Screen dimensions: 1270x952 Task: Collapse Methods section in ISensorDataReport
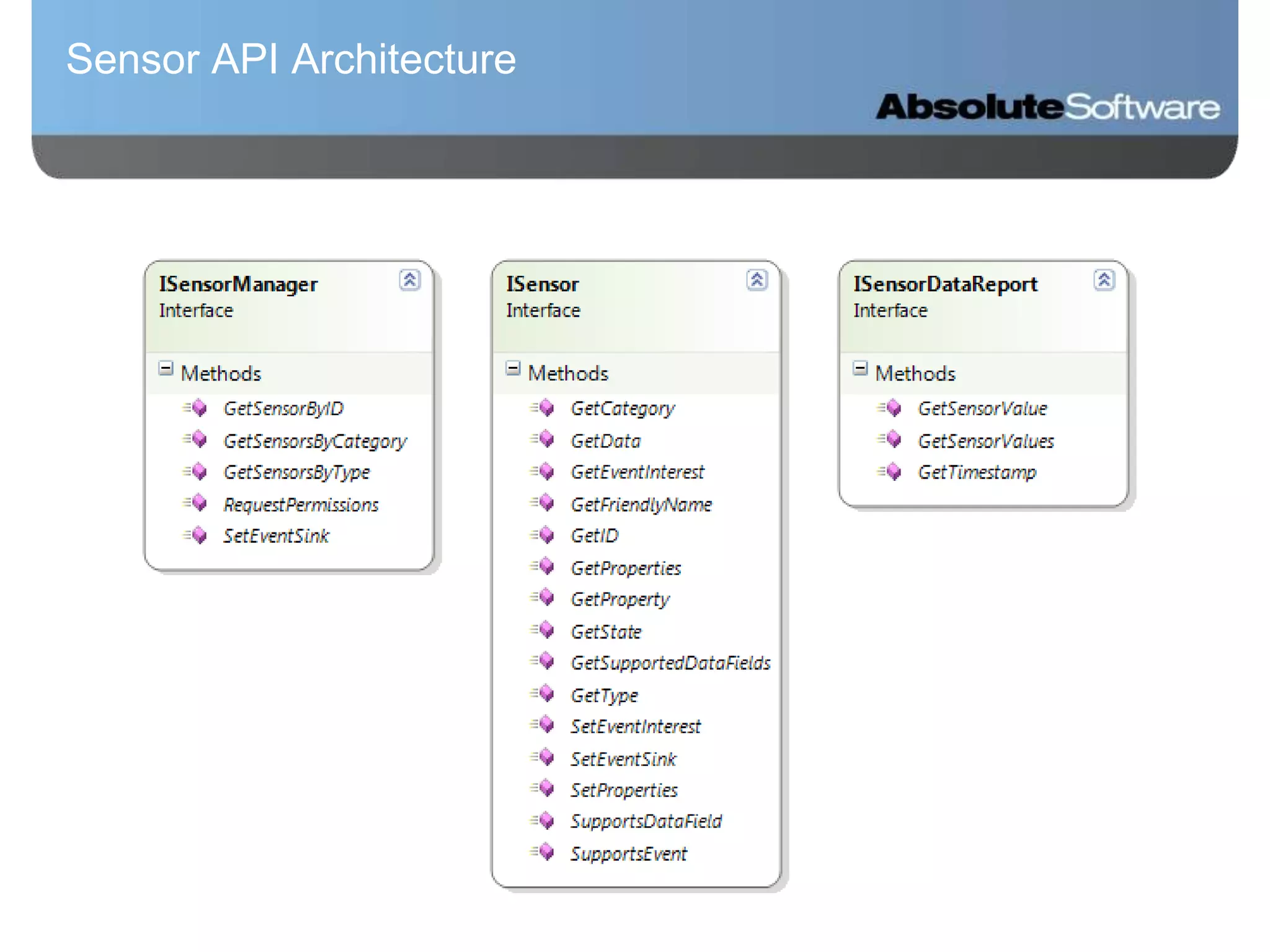pos(860,369)
